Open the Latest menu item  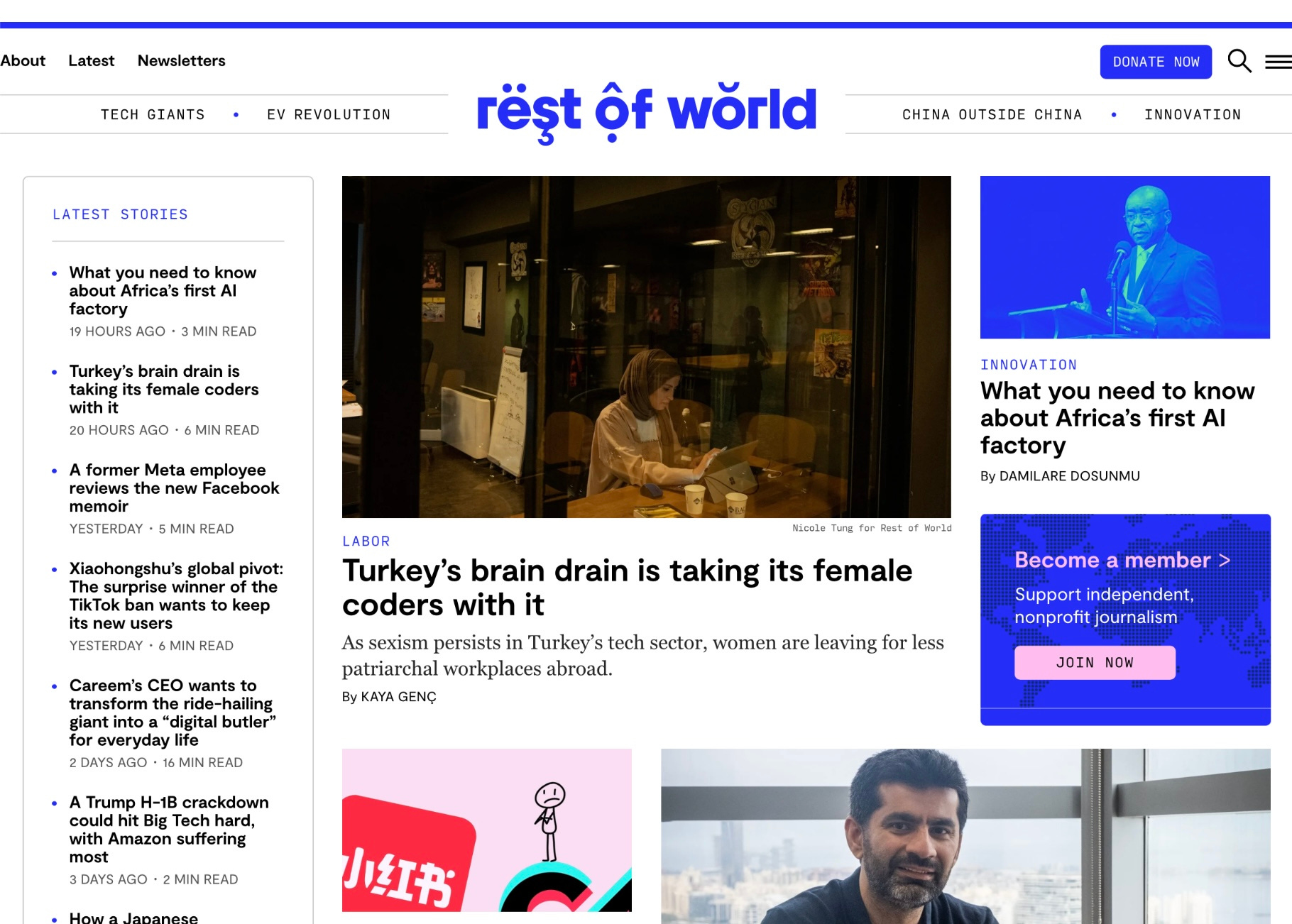pos(92,61)
